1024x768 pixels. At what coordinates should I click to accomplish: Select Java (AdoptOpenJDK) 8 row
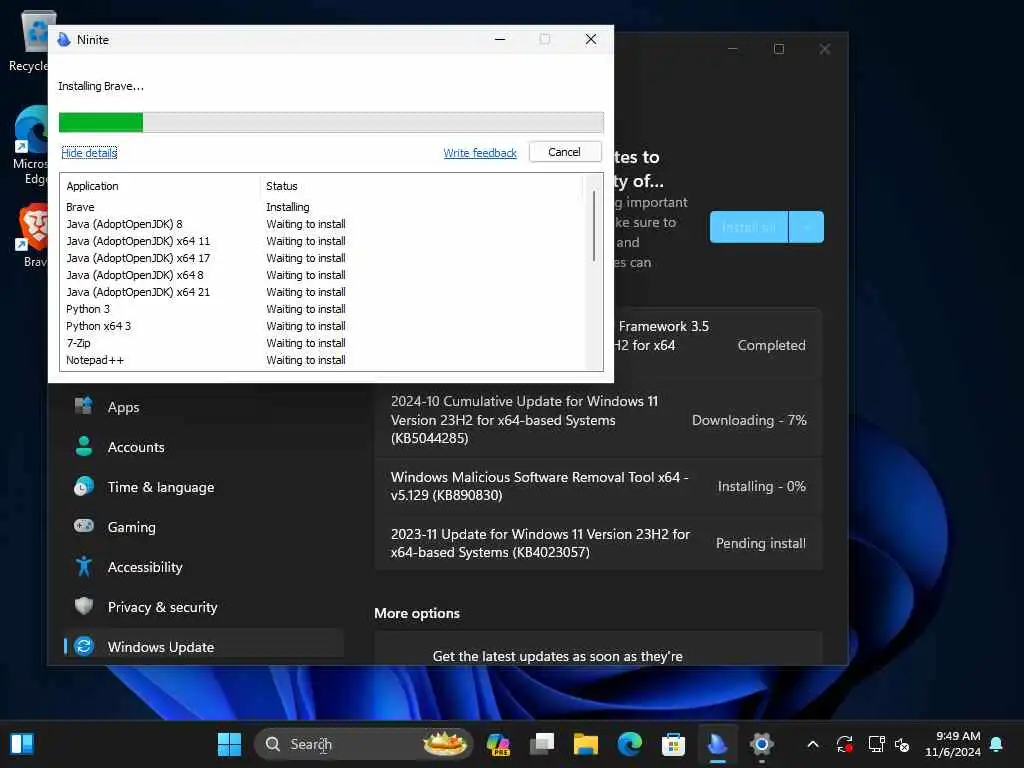324,224
